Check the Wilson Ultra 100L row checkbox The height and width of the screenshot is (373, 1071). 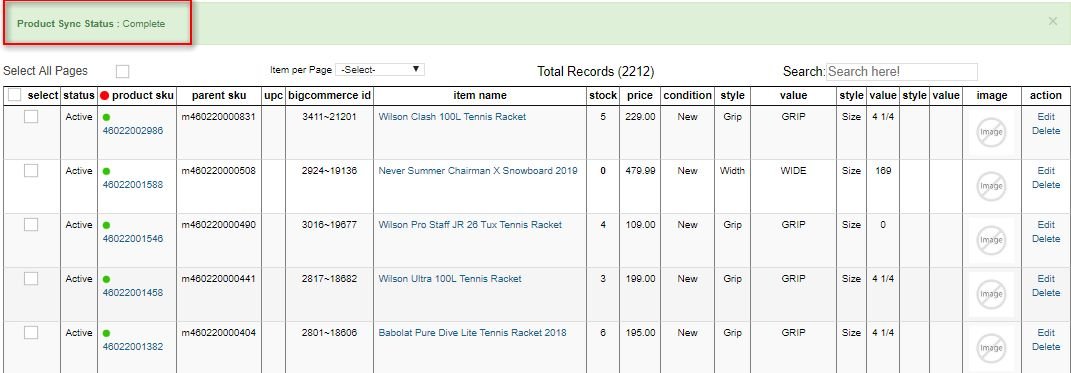tap(31, 279)
